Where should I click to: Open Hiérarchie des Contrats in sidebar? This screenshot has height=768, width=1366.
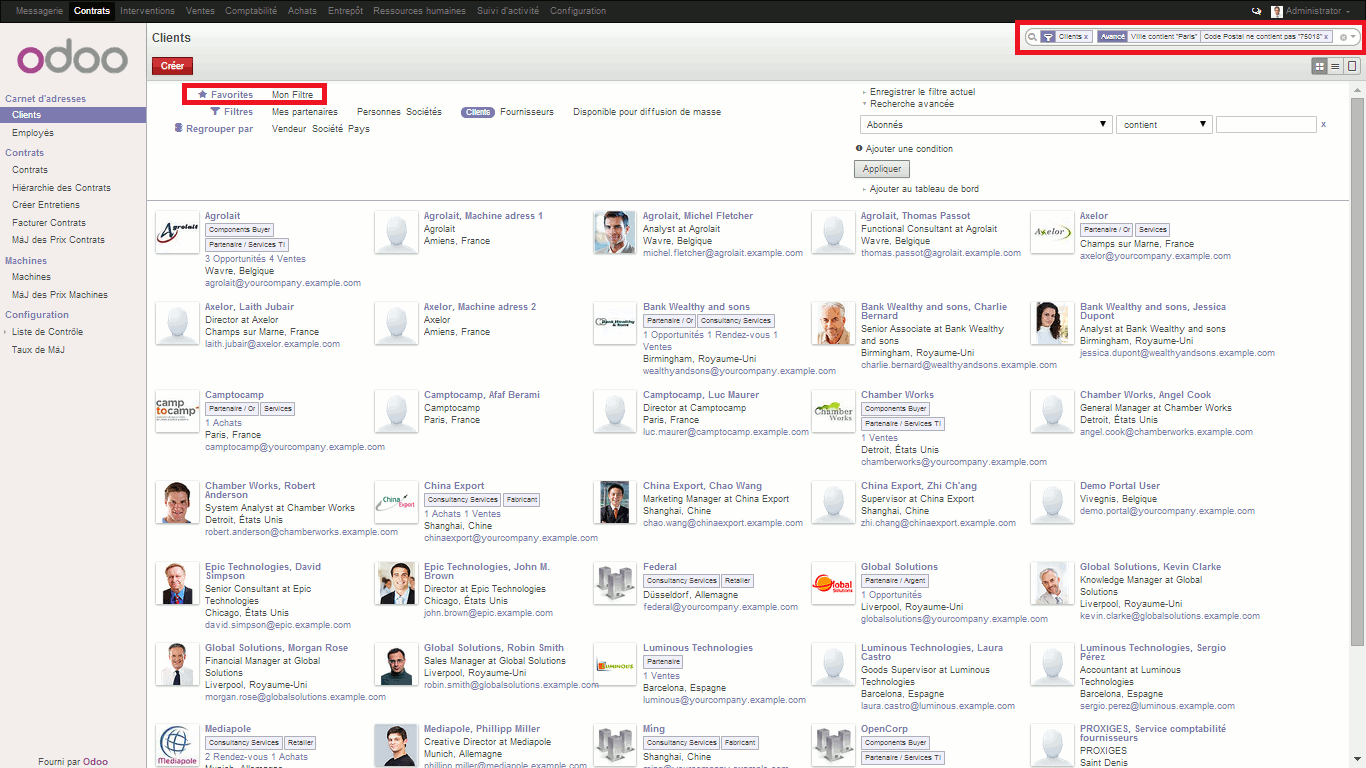click(61, 188)
